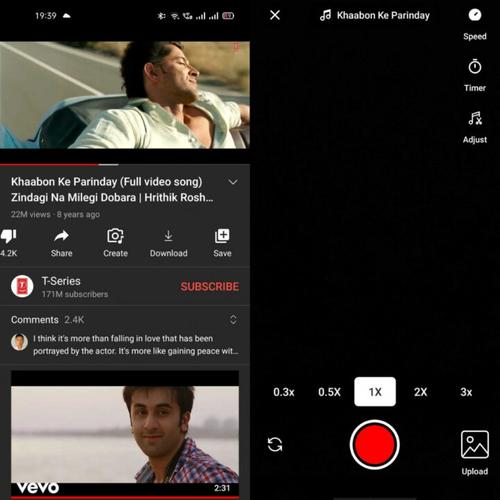
Task: Tap the Share arrow icon
Action: pyautogui.click(x=61, y=236)
